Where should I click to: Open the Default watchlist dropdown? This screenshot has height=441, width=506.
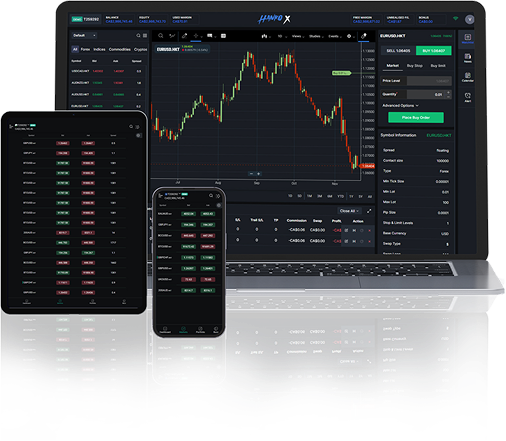click(x=84, y=35)
